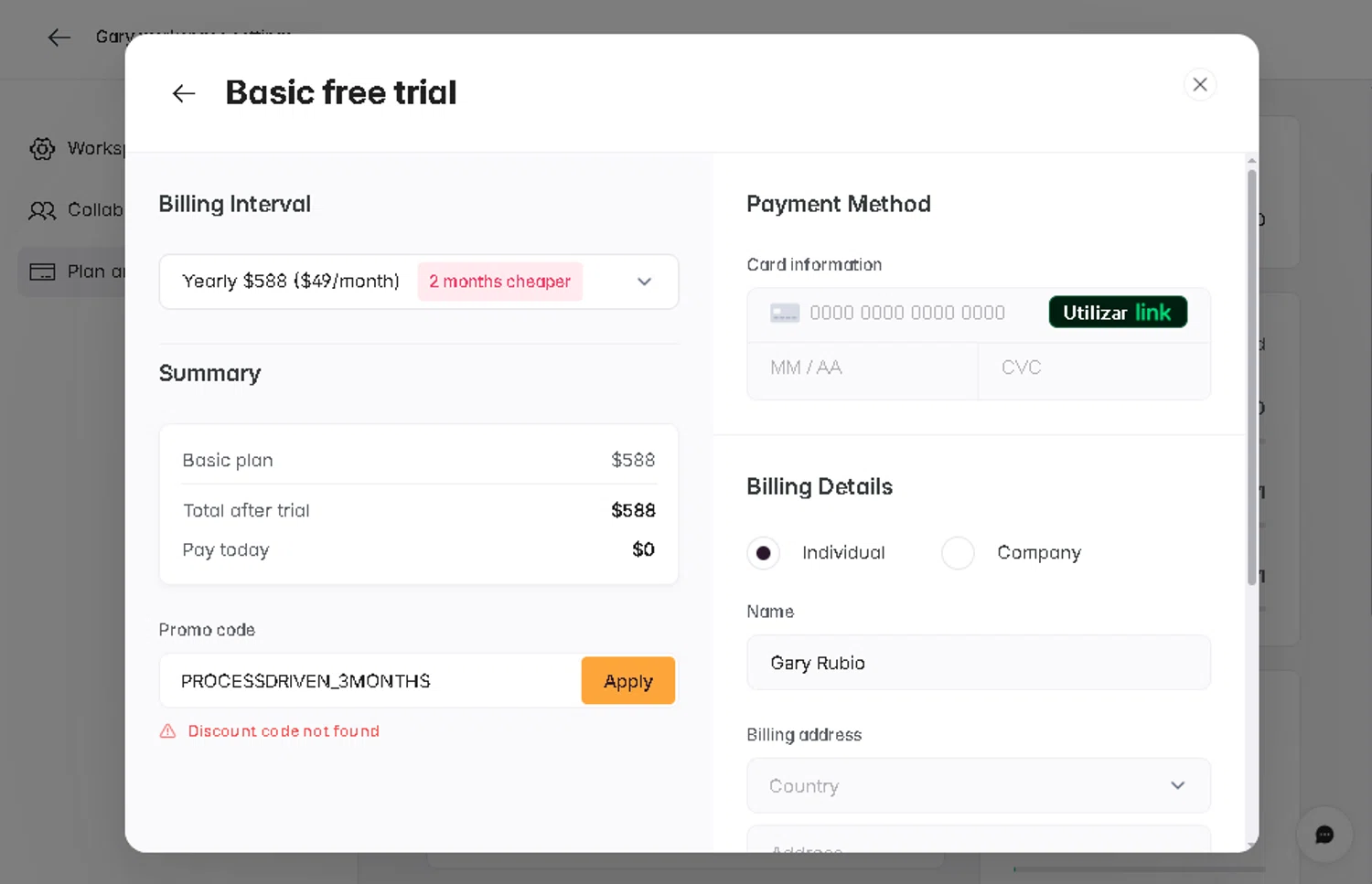
Task: Click 'Discount code not found' message
Action: pos(284,731)
